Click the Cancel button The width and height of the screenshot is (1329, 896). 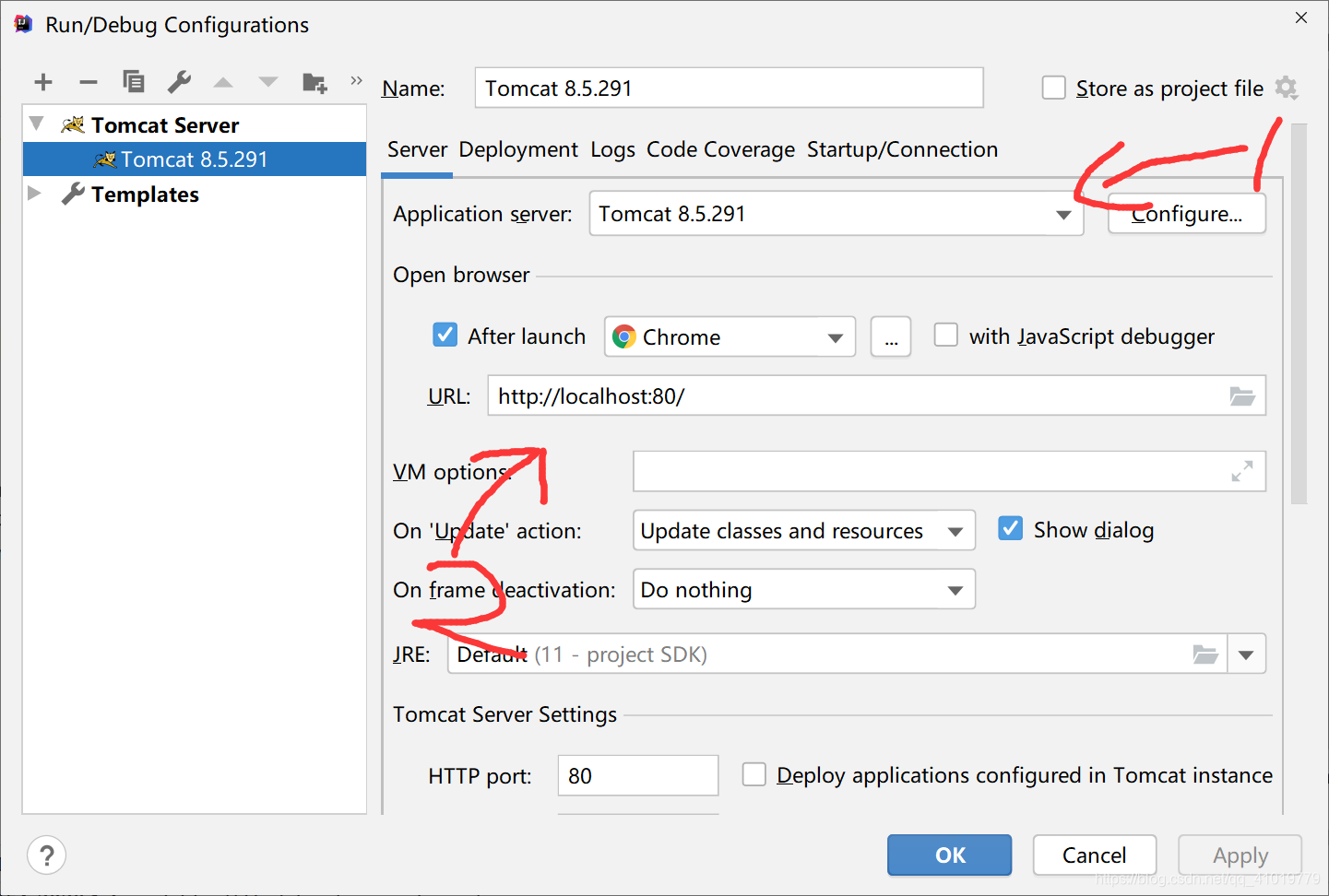point(1094,855)
